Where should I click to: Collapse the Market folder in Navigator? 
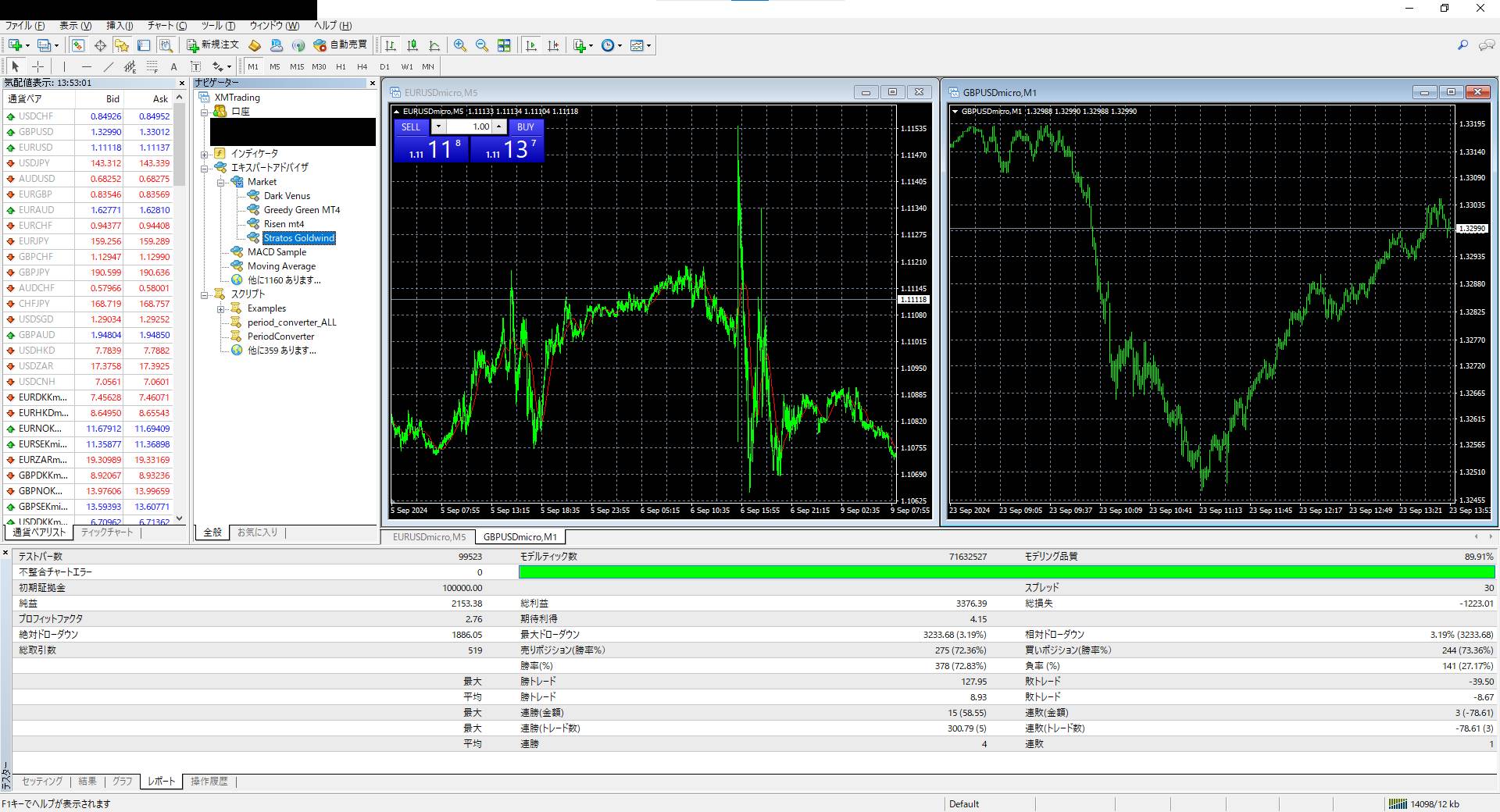pyautogui.click(x=221, y=182)
